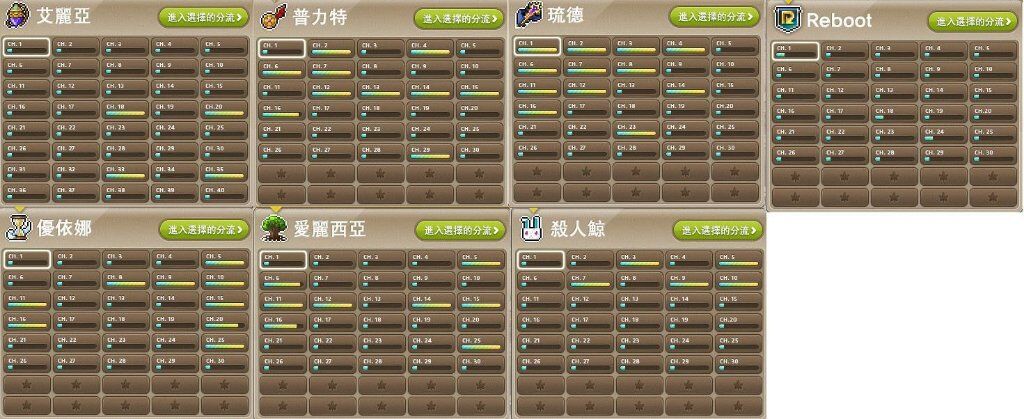The height and width of the screenshot is (419, 1024).
Task: Select CH. 20 in the 普力特 world
Action: tap(479, 110)
